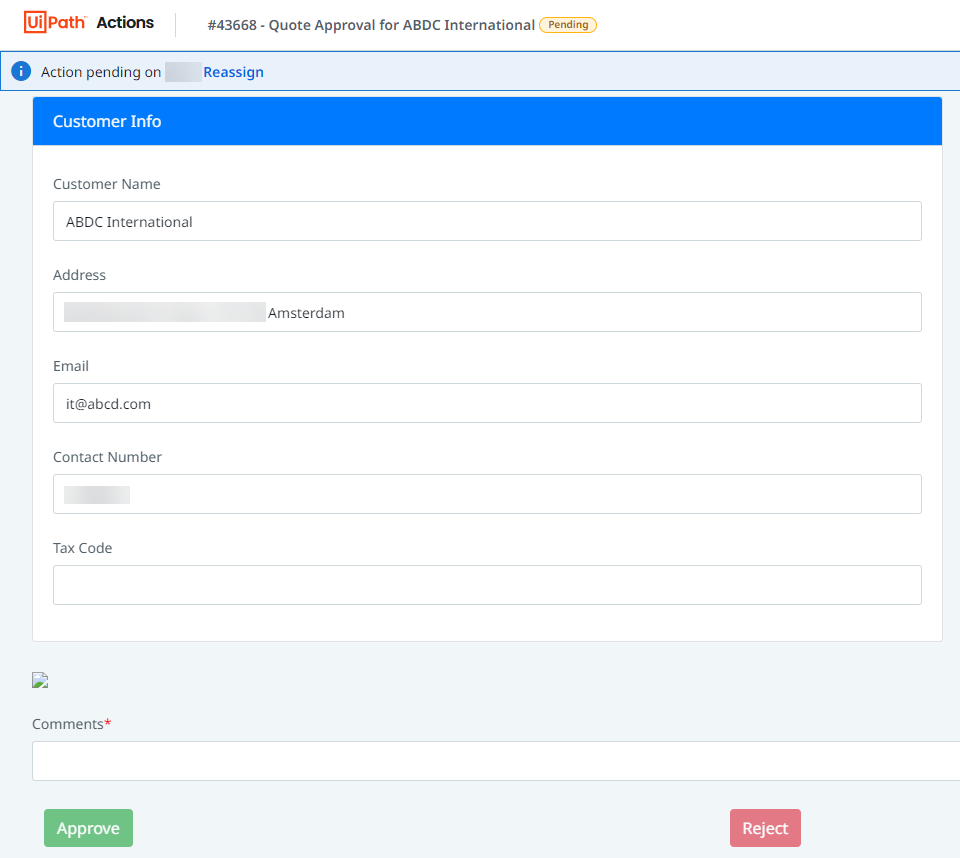Focus the empty Tax Code field

coord(487,585)
